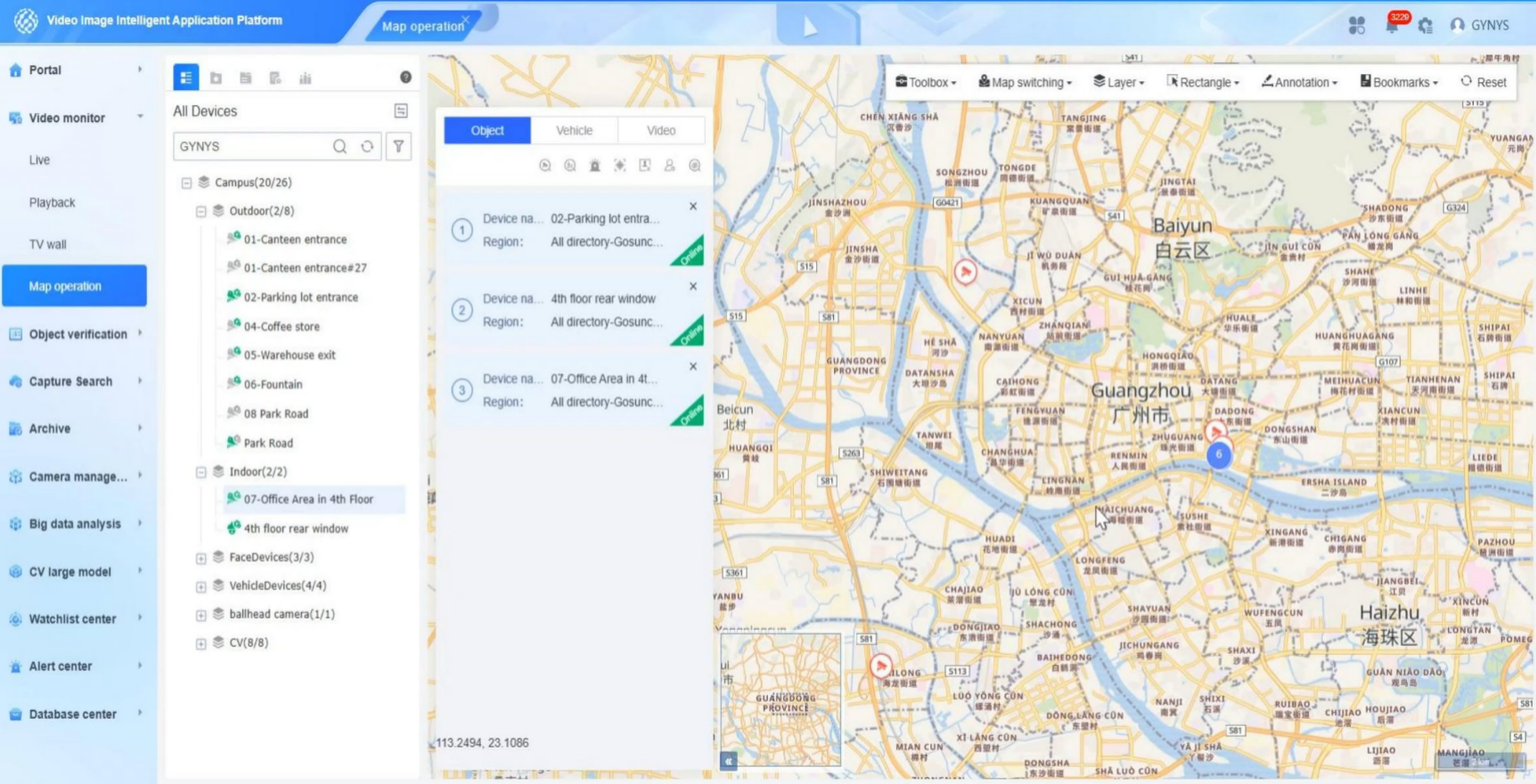Screen dimensions: 1536x784
Task: Select 04-Coffee store camera
Action: pos(282,327)
